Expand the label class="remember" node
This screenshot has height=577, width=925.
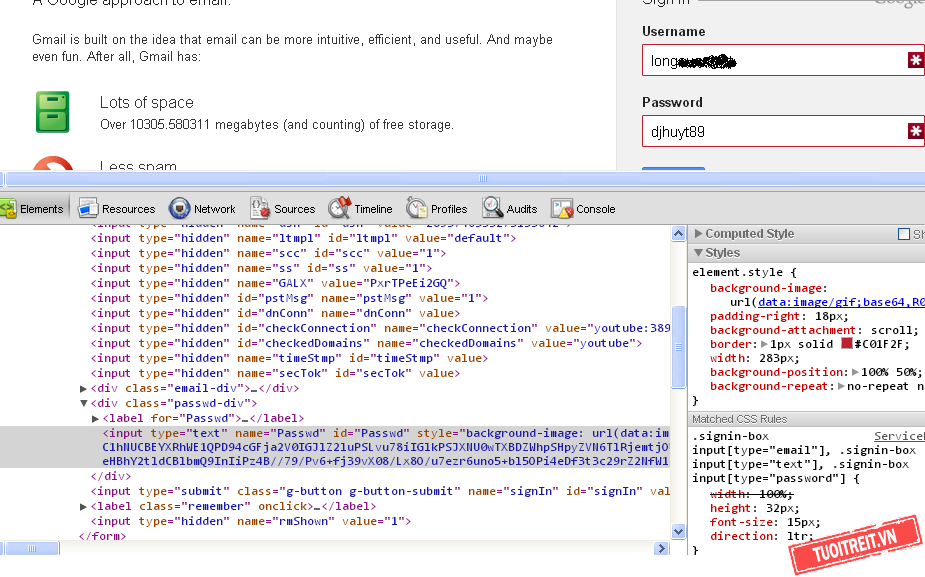tap(84, 507)
